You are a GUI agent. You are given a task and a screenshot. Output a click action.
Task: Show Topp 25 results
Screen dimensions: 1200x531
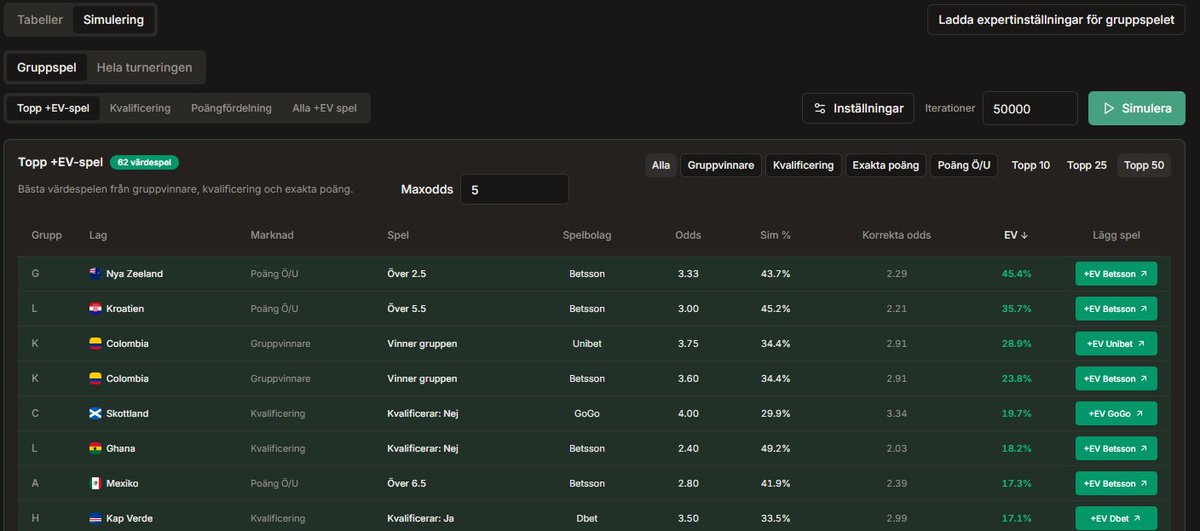coord(1087,165)
